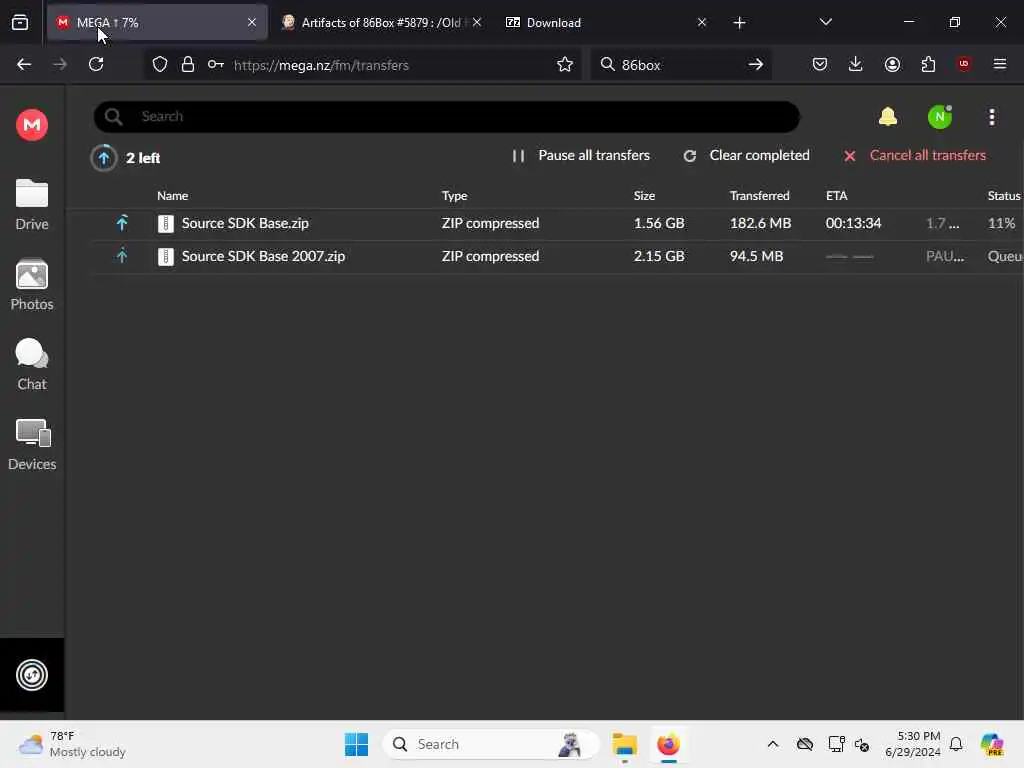Image resolution: width=1024 pixels, height=768 pixels.
Task: Click the upload progress circle next to 2 left
Action: point(103,157)
